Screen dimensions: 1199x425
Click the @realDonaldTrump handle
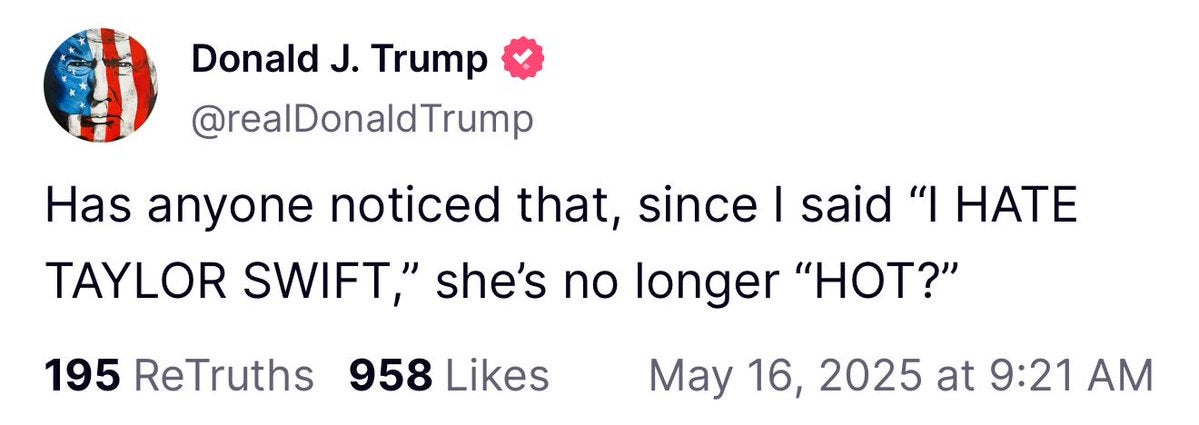click(362, 120)
